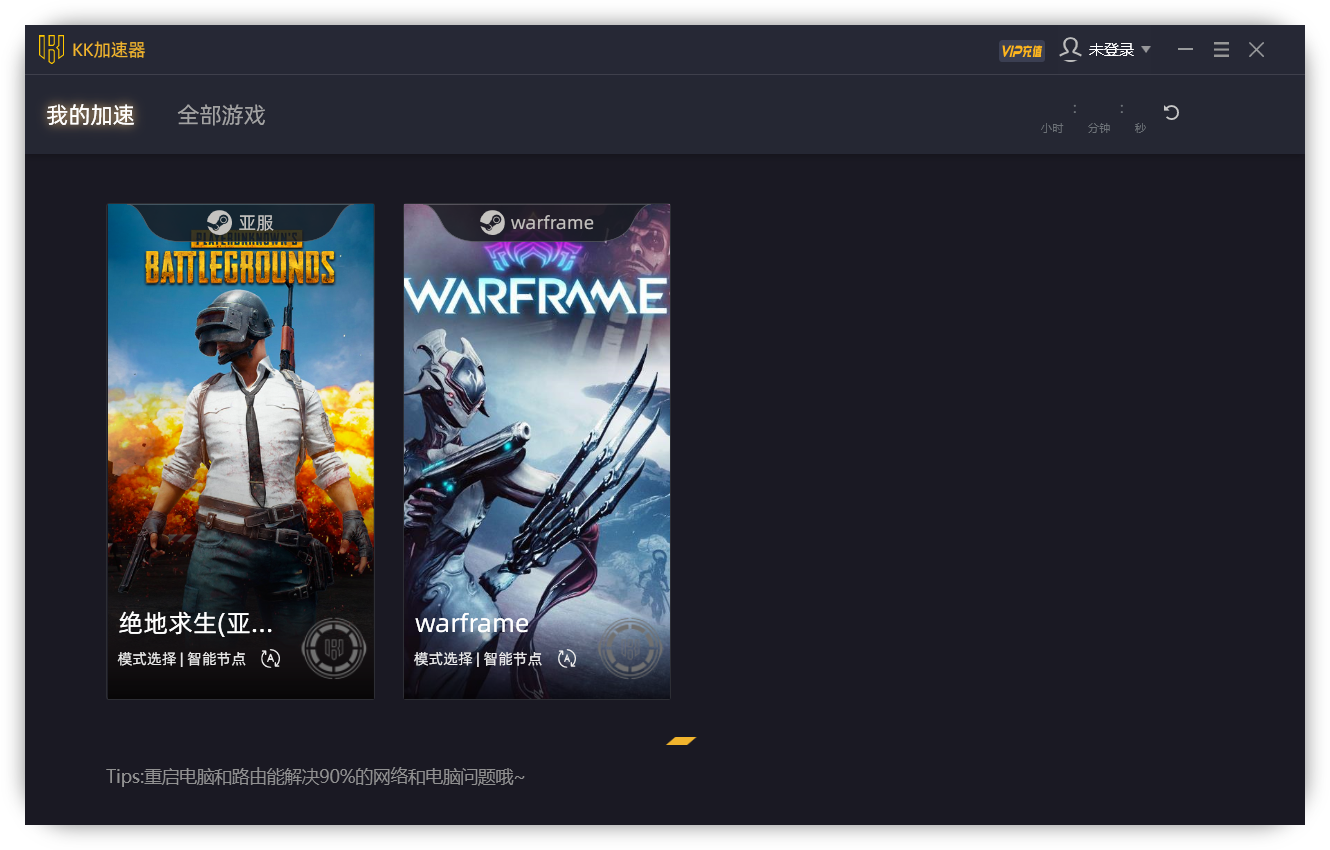Viewport: 1330px width, 850px height.
Task: Switch to the 全部游戏 tab
Action: [x=221, y=115]
